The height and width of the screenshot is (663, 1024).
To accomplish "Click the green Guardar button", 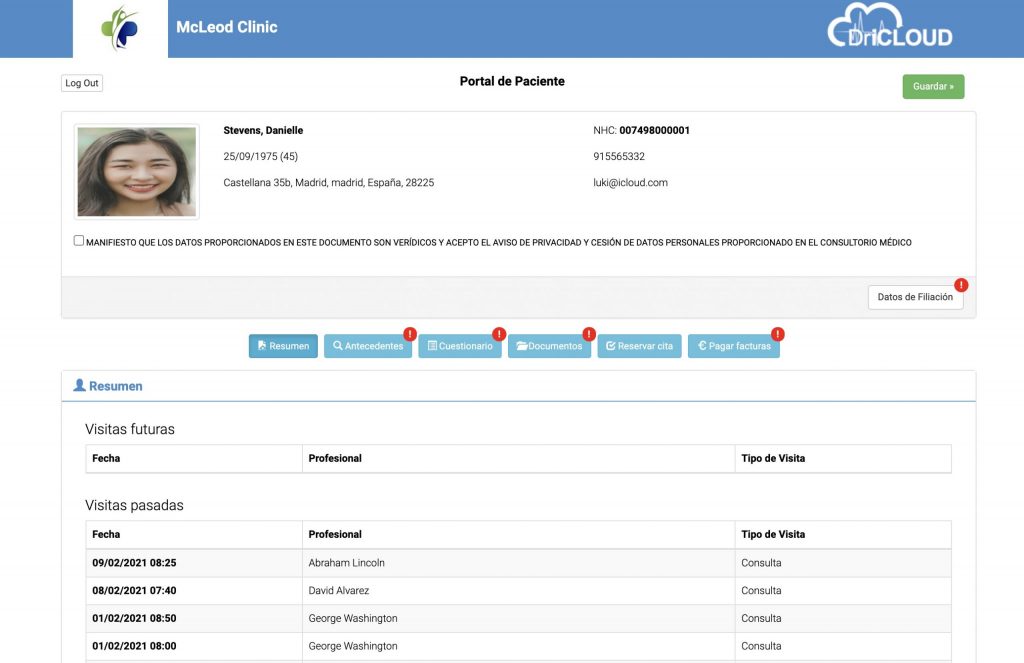I will 932,87.
